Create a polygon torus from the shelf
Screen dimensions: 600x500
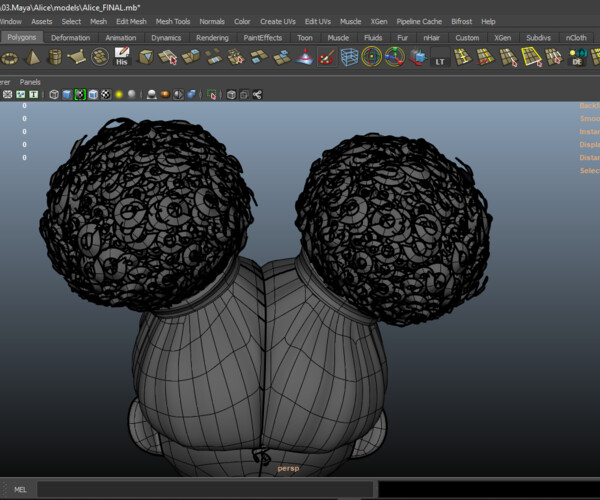coord(10,58)
